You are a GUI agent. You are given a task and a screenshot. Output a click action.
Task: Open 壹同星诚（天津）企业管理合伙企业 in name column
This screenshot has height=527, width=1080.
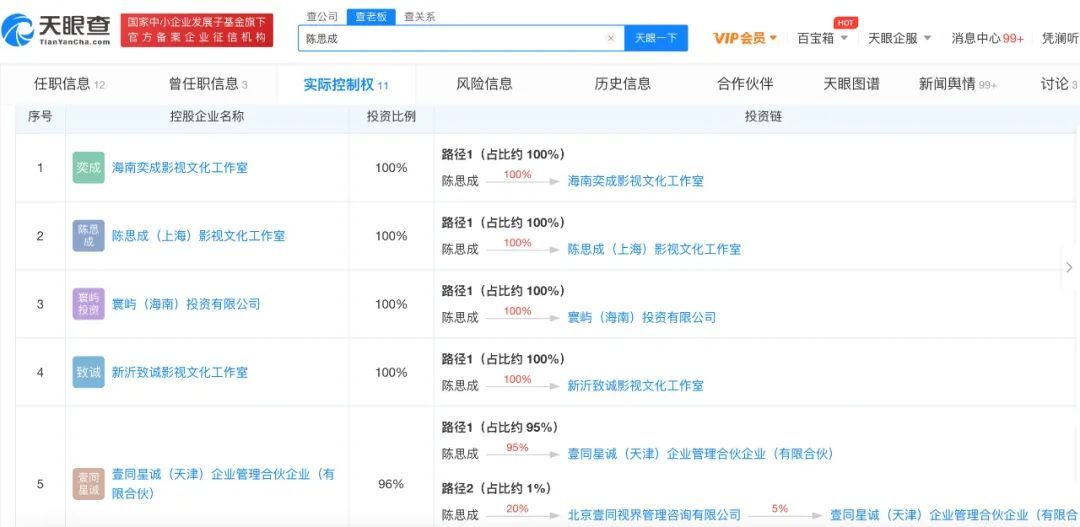click(223, 484)
